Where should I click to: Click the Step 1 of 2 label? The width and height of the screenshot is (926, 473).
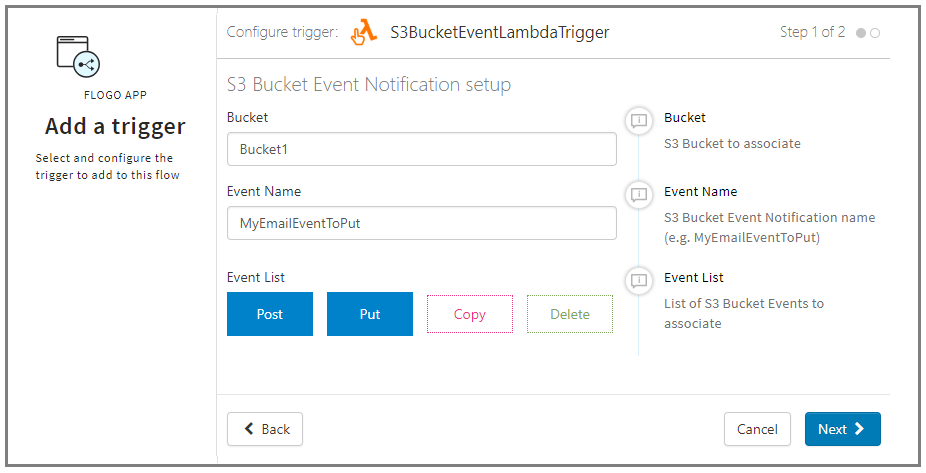pos(812,32)
